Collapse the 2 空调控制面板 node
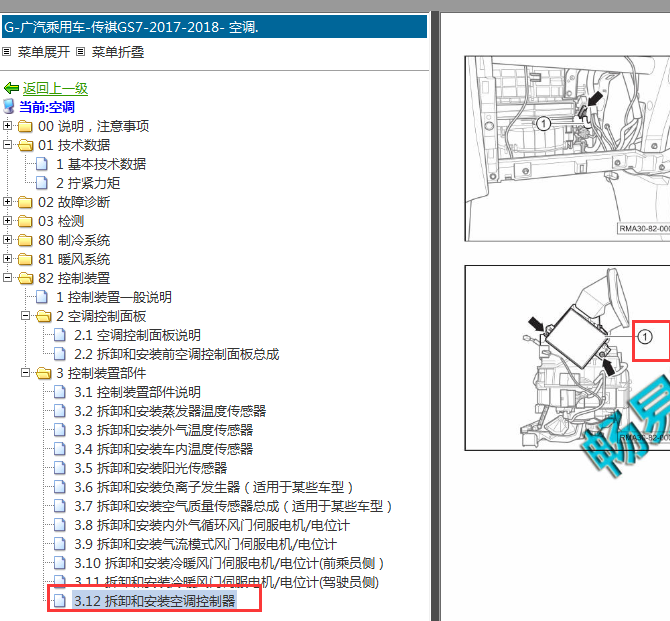The height and width of the screenshot is (621, 670). click(x=26, y=315)
